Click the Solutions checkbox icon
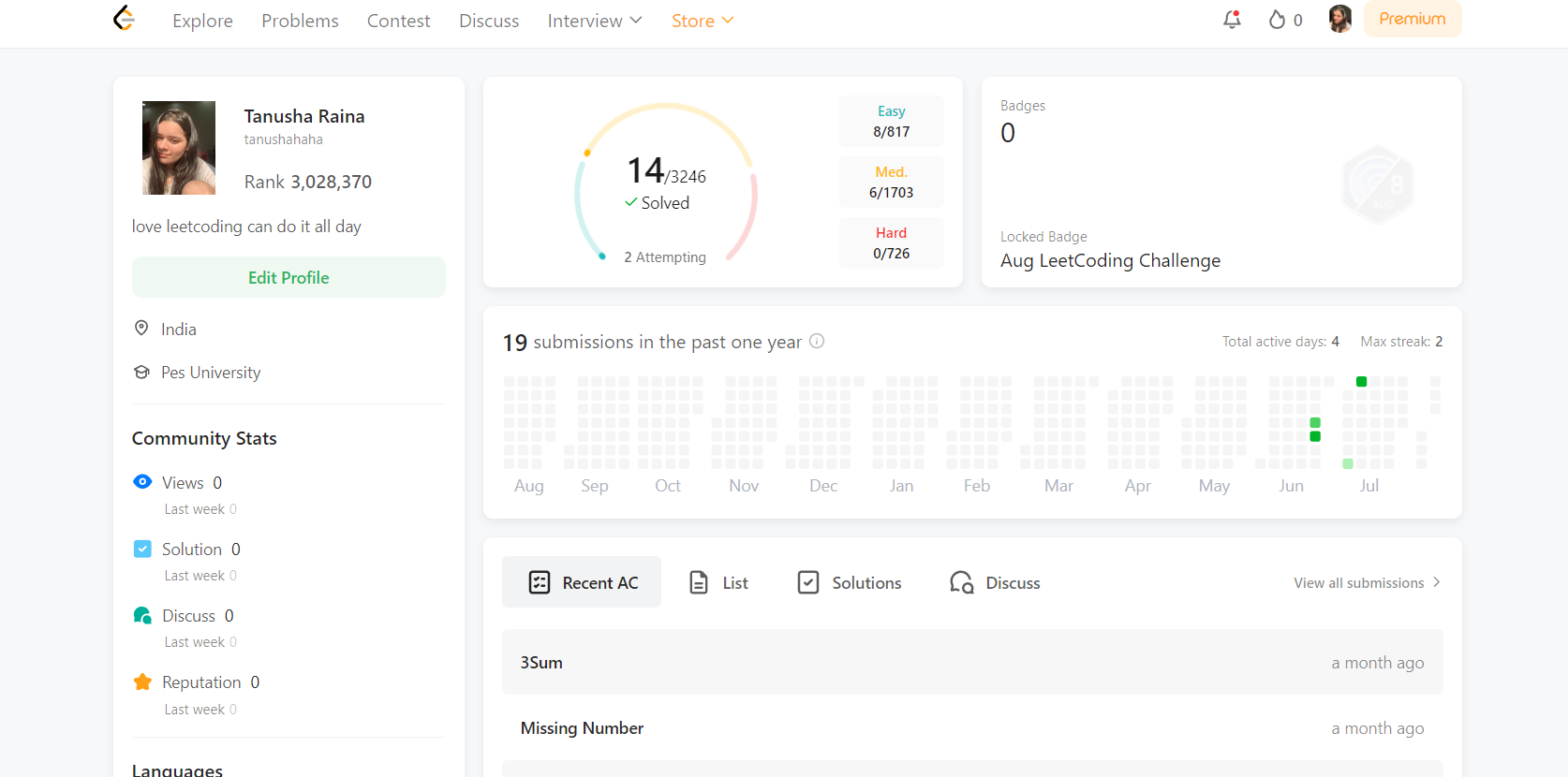1568x777 pixels. (x=808, y=582)
